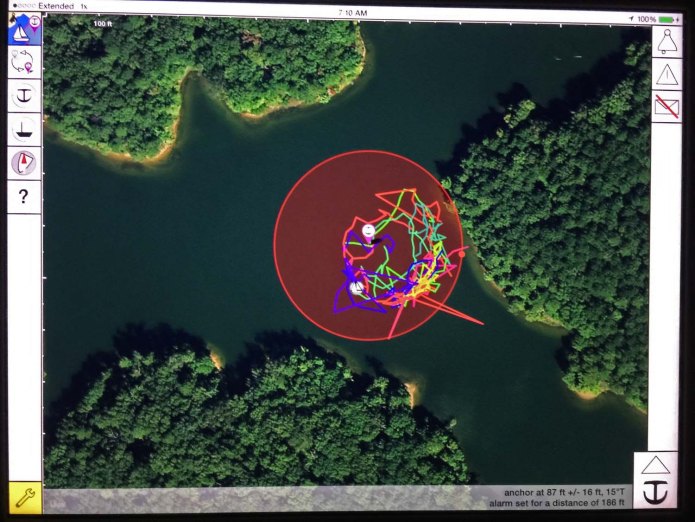The width and height of the screenshot is (695, 522).
Task: Expand the panel with the up triangle
Action: (x=656, y=465)
